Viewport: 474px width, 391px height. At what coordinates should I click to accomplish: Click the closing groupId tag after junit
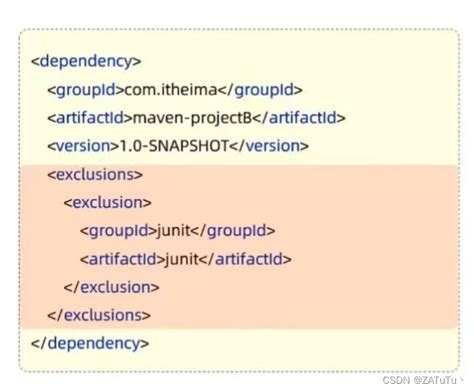(233, 231)
